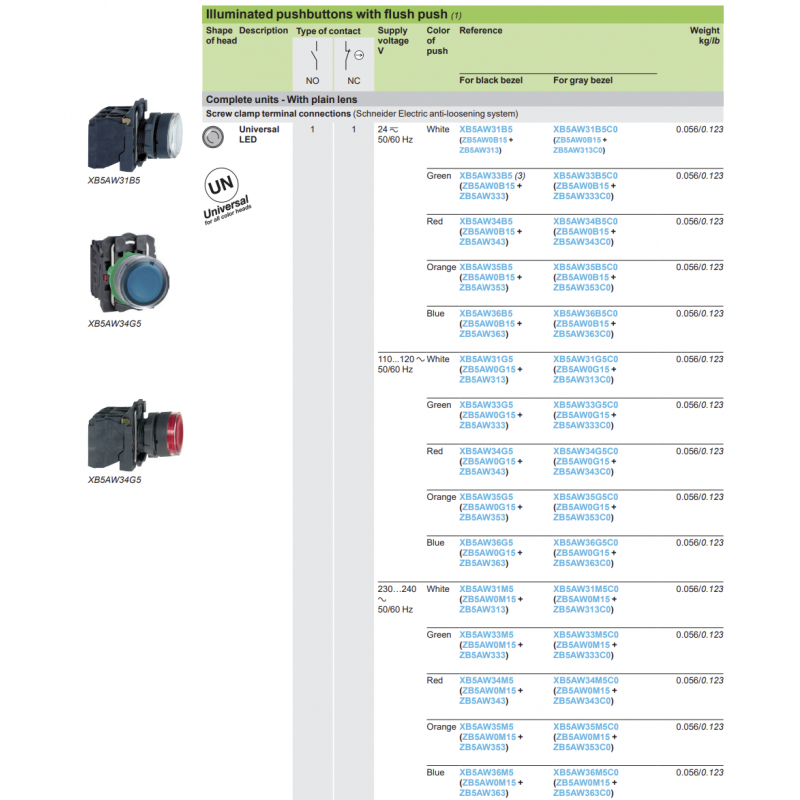Click the UN Universal color heads logo
This screenshot has width=800, height=800.
click(x=227, y=196)
